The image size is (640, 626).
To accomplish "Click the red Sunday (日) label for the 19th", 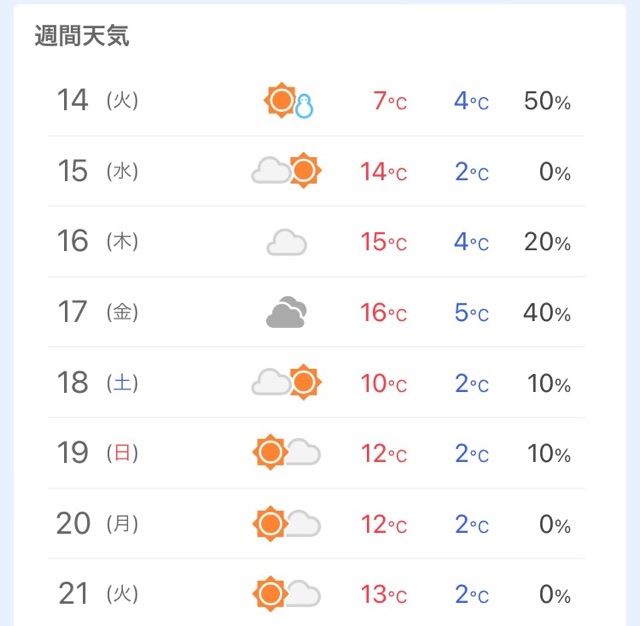I will tap(122, 453).
